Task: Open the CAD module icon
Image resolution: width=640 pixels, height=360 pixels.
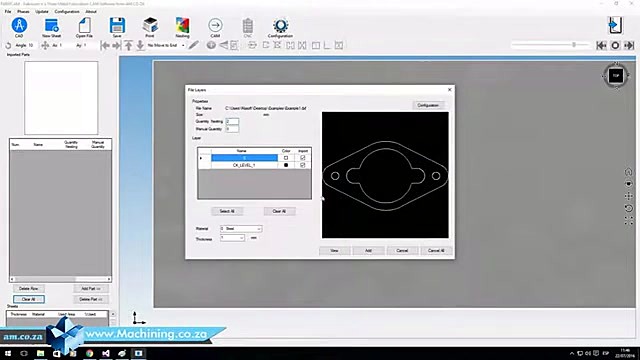Action: click(x=19, y=25)
